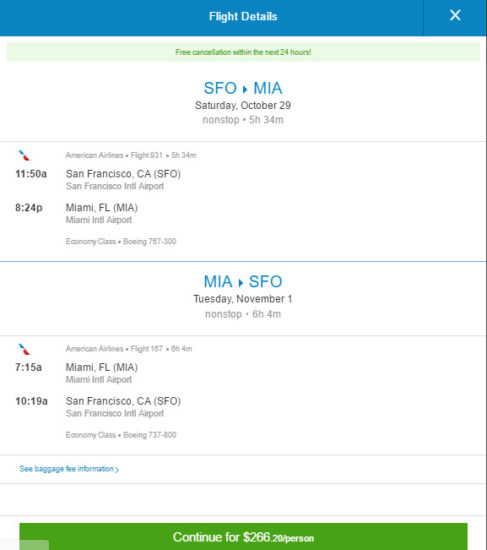Click the 8:24p arrival time
The height and width of the screenshot is (550, 487).
(x=29, y=208)
